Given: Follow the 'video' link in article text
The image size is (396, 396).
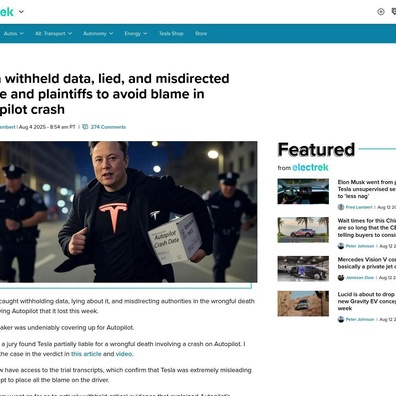Looking at the screenshot, I should click(124, 354).
